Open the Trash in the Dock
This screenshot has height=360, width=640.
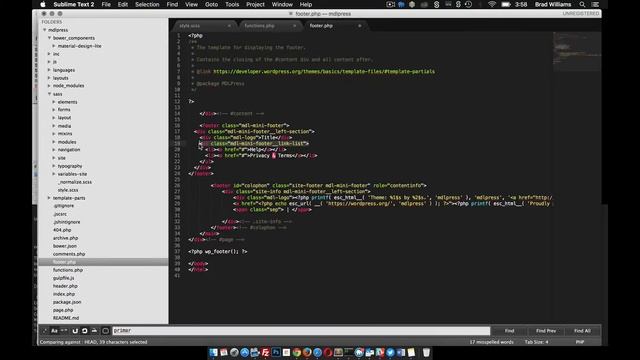point(426,352)
